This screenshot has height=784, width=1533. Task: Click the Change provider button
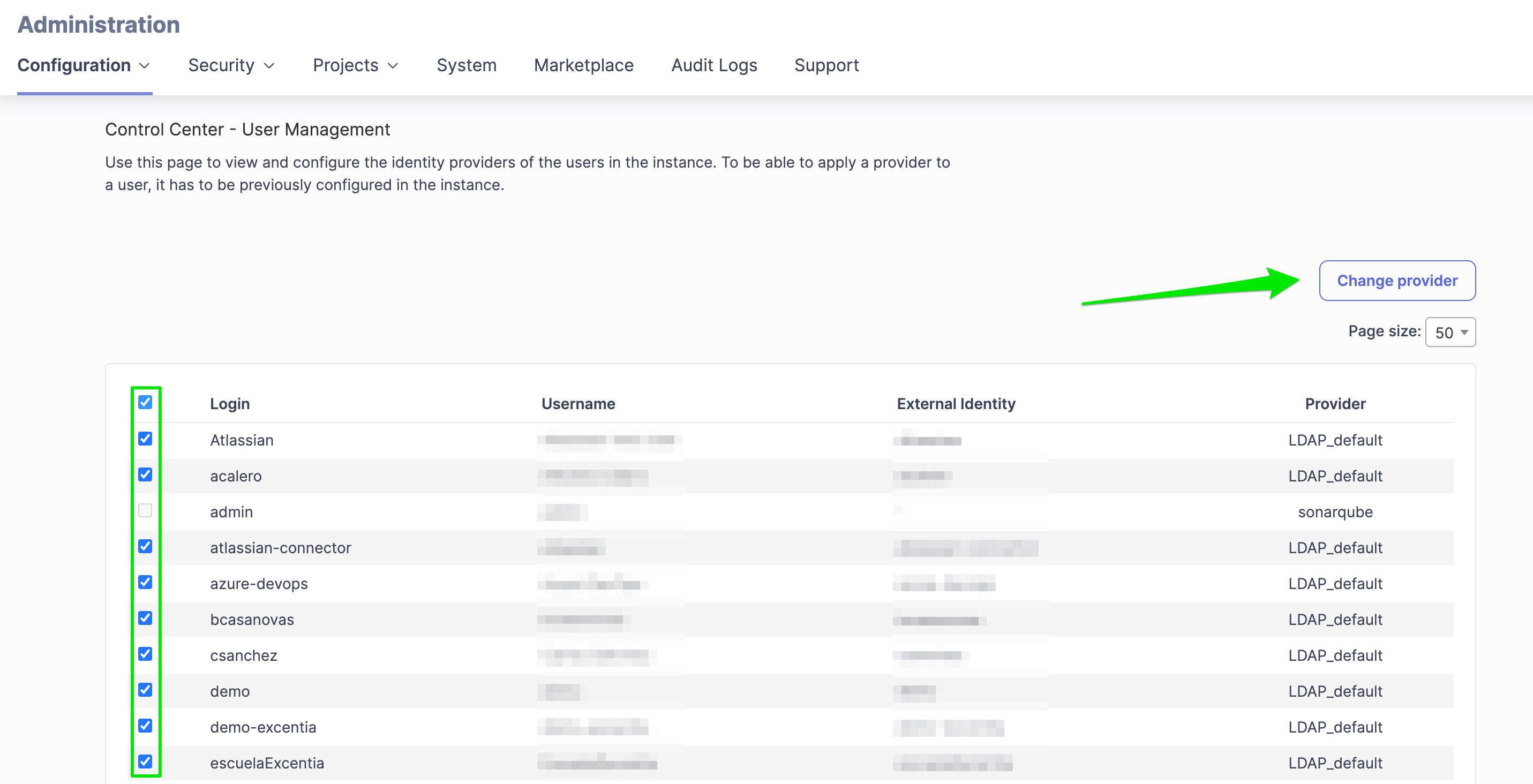click(1397, 280)
